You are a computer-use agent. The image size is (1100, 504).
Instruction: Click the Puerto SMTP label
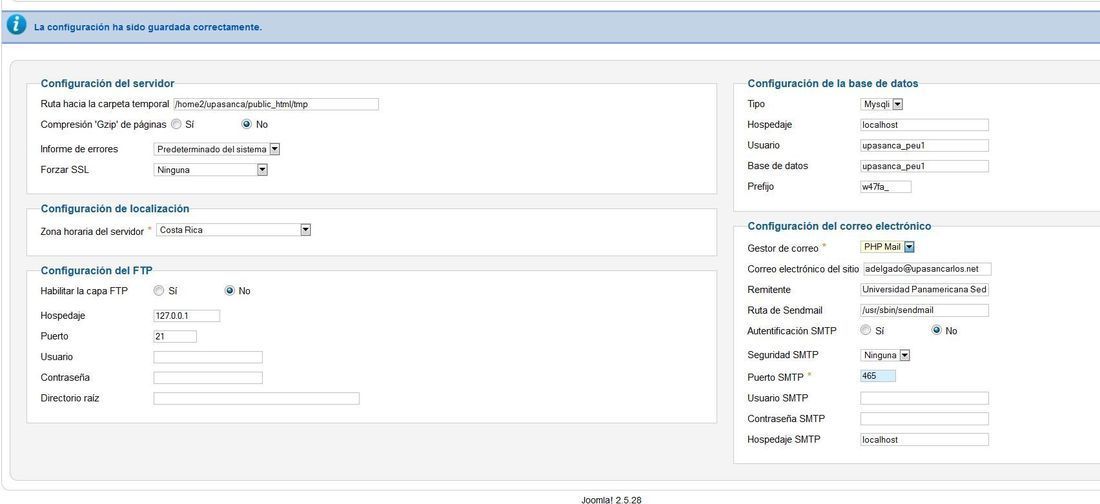tap(775, 378)
